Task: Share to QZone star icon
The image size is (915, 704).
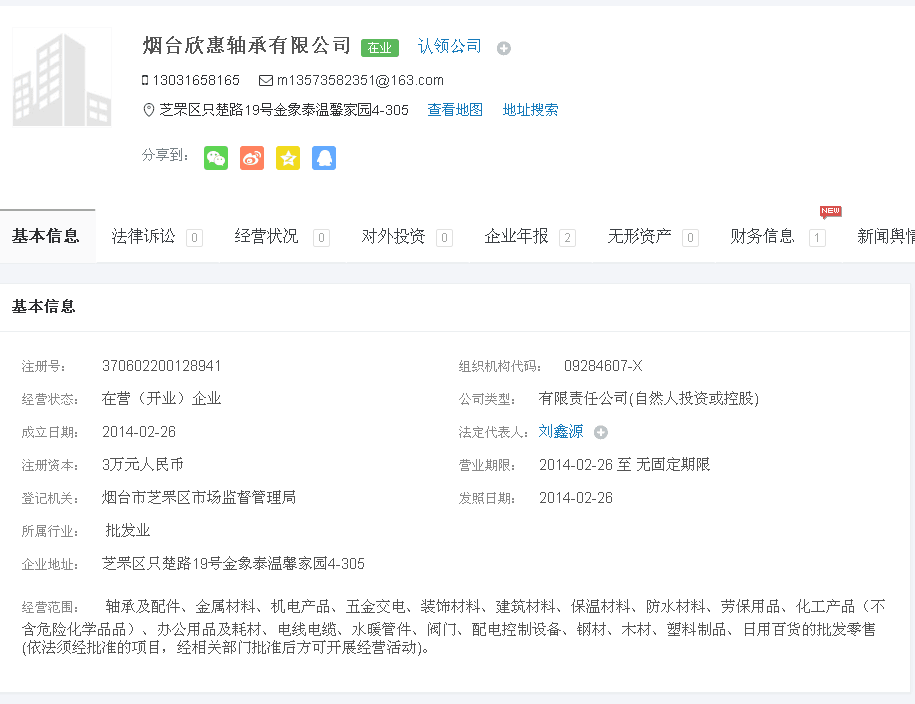Action: pos(288,158)
